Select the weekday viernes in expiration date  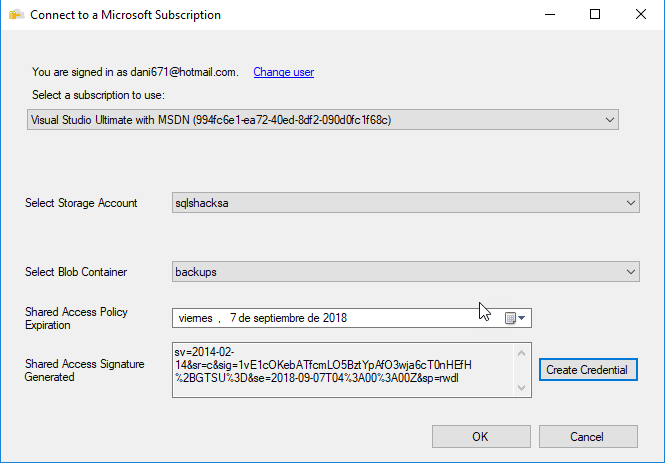click(196, 318)
